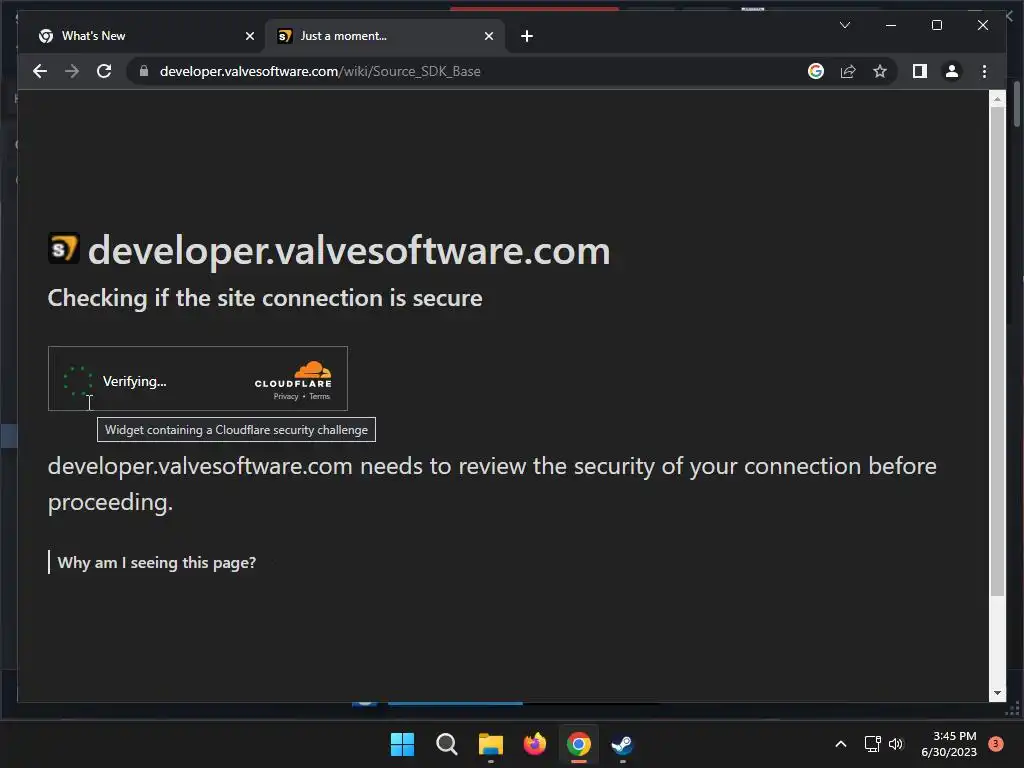Click the Verifying spinner in widget
This screenshot has height=768, width=1024.
click(78, 381)
